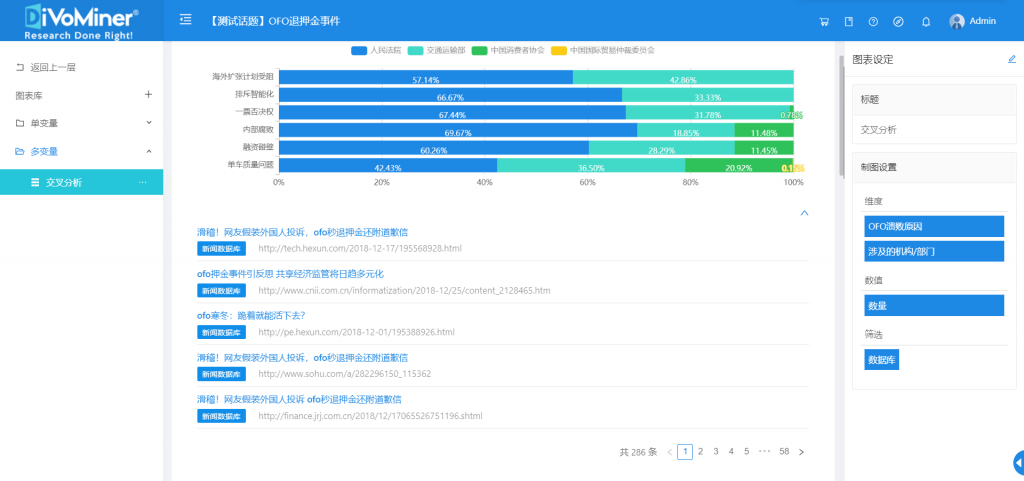The image size is (1024, 481).
Task: Open article ofo寒冬：跪着就能活下去？
Action: pyautogui.click(x=251, y=315)
